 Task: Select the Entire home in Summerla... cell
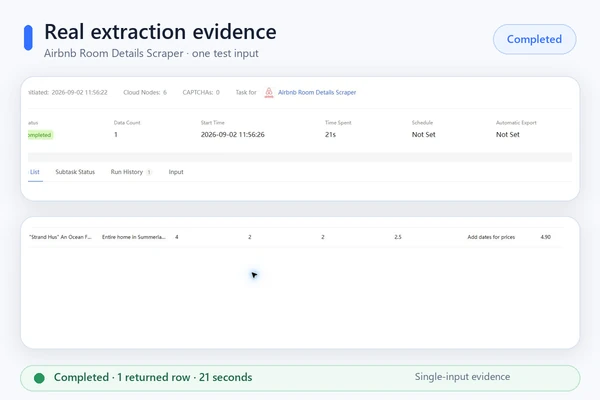tap(134, 237)
